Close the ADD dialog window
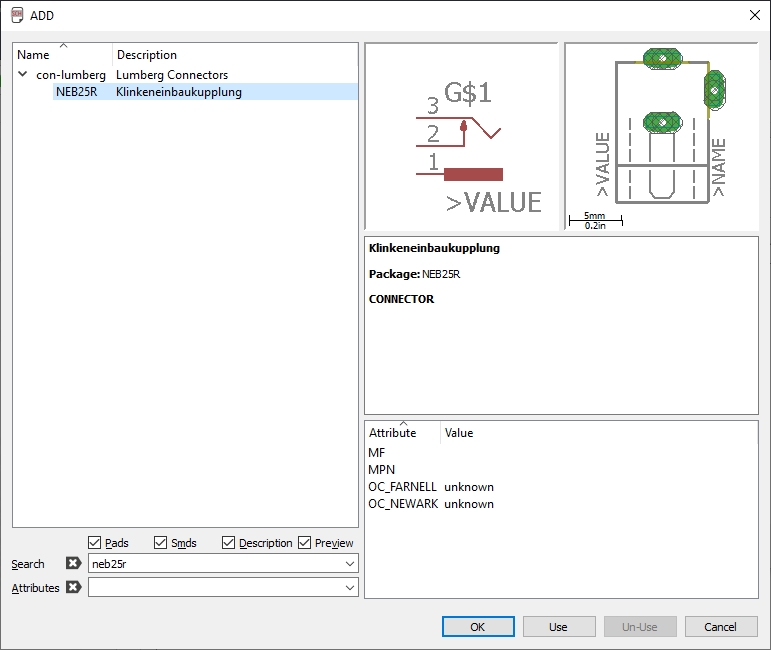 pos(755,15)
